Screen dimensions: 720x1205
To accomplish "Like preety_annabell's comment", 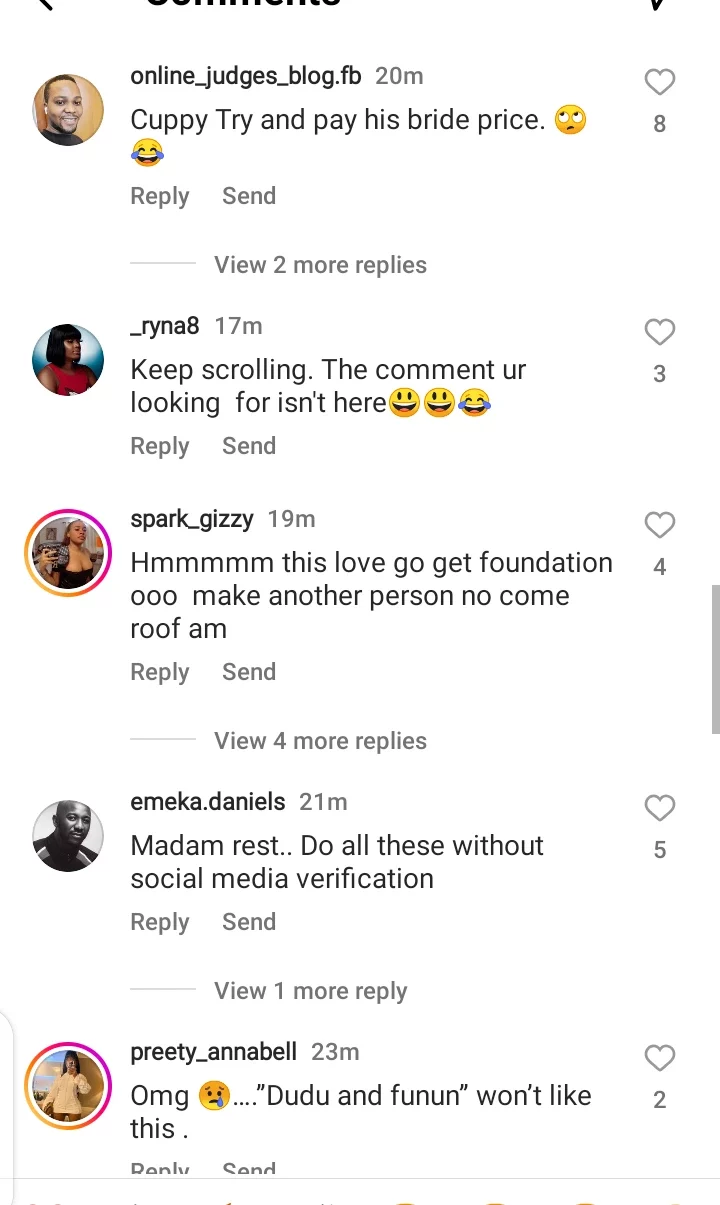I will tap(659, 1058).
